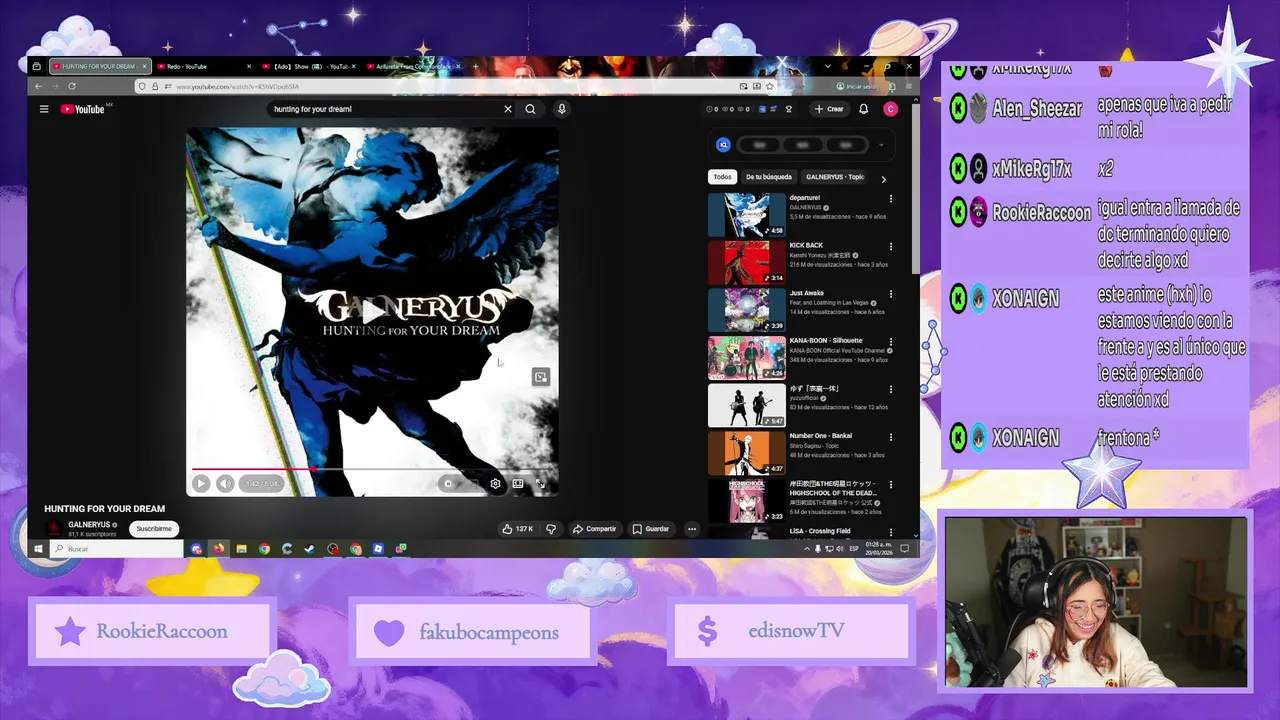The image size is (1280, 720).
Task: Open the YouTube hamburger guide menu
Action: [x=44, y=109]
